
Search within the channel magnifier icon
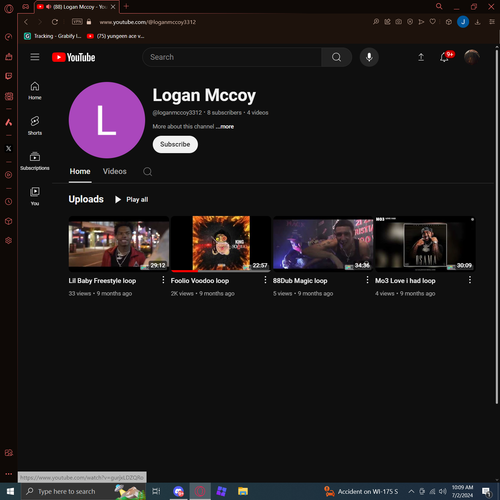coord(147,172)
